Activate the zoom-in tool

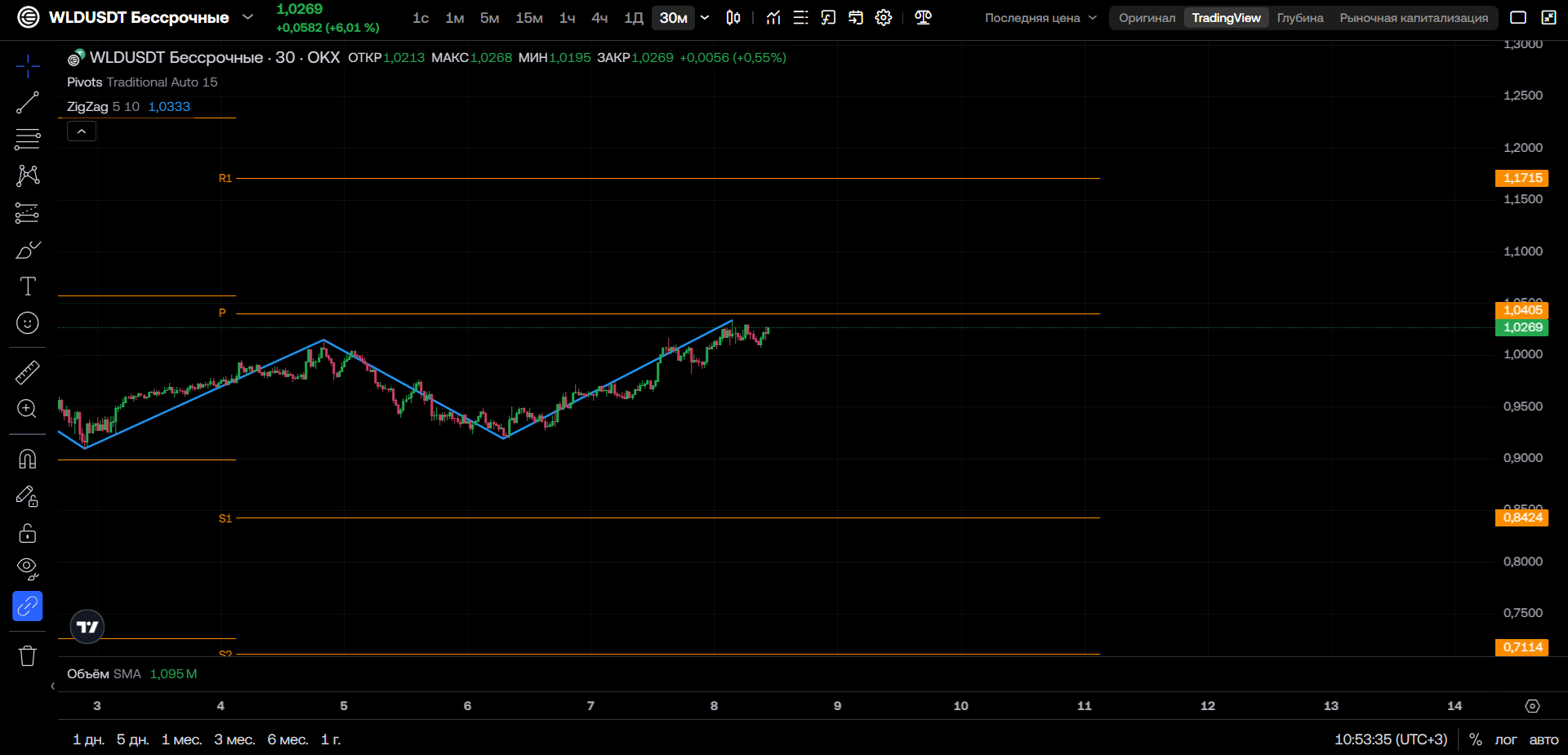(x=28, y=409)
